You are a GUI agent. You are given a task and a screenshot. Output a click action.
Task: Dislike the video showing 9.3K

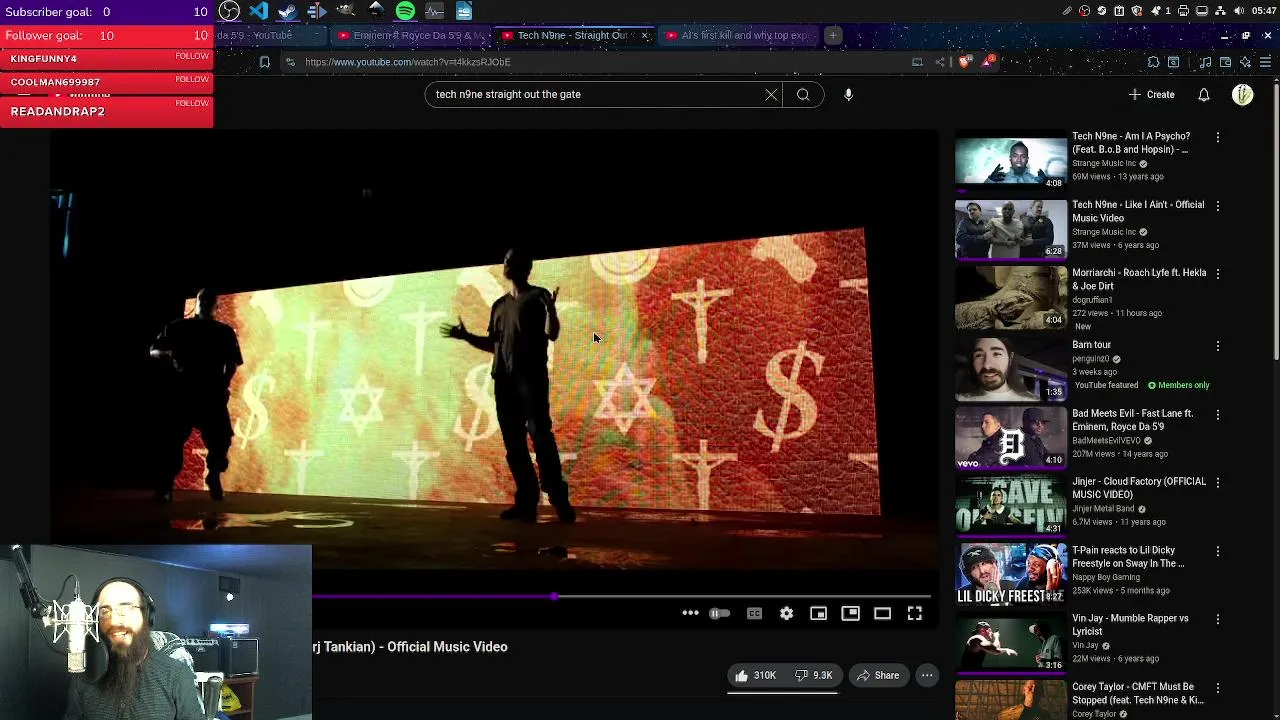[x=813, y=676]
